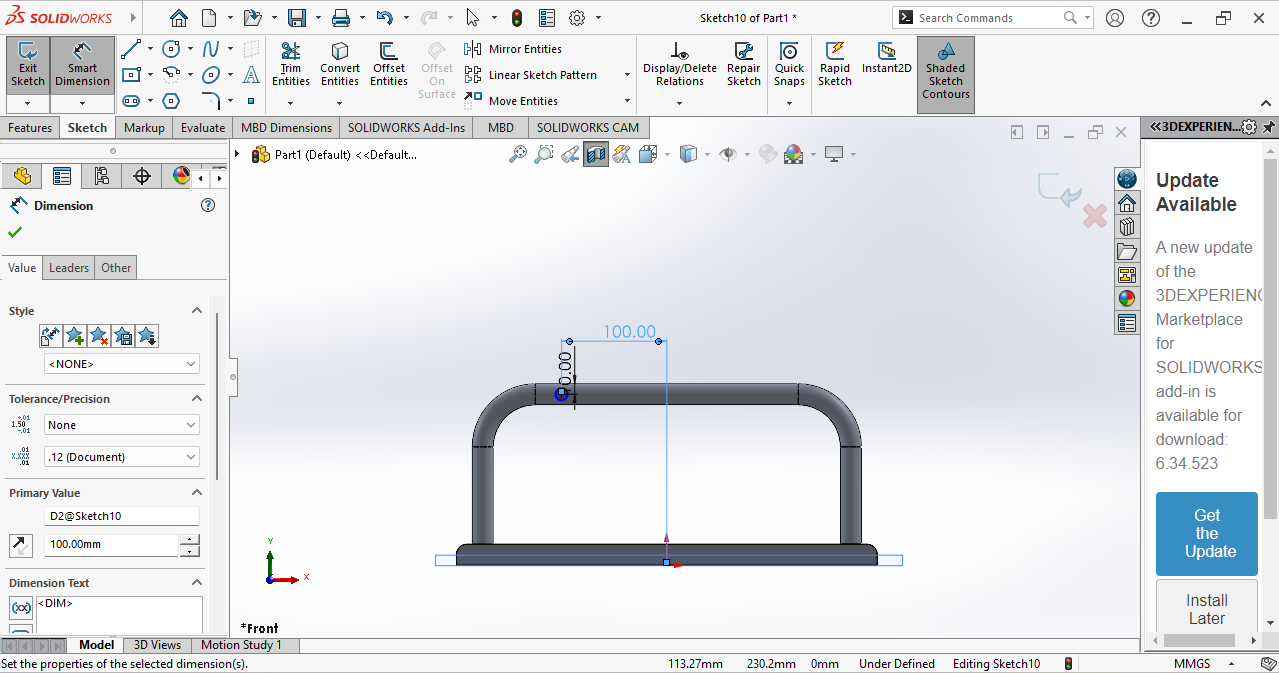
Task: Open the Smart Dimension dropdown arrow
Action: (x=82, y=103)
